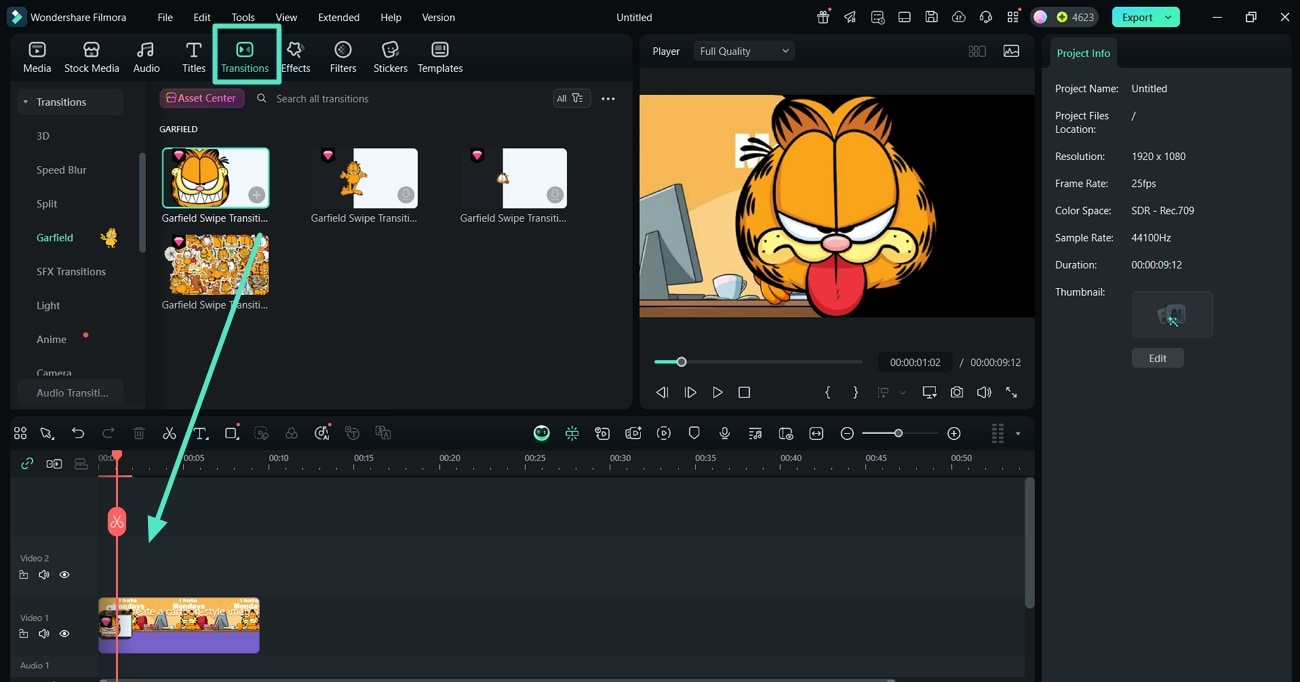This screenshot has height=682, width=1300.
Task: Click the Edit thumbnail button
Action: [1157, 358]
